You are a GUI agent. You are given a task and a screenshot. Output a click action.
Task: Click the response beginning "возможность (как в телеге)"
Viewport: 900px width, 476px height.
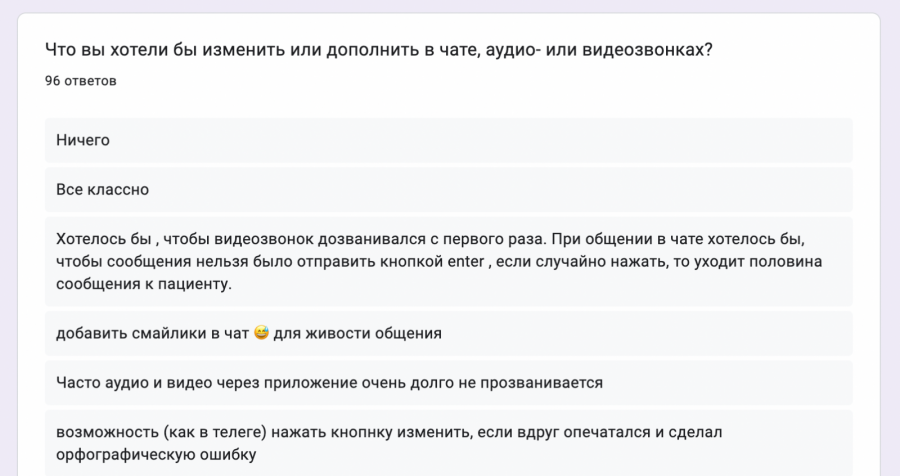pyautogui.click(x=449, y=443)
